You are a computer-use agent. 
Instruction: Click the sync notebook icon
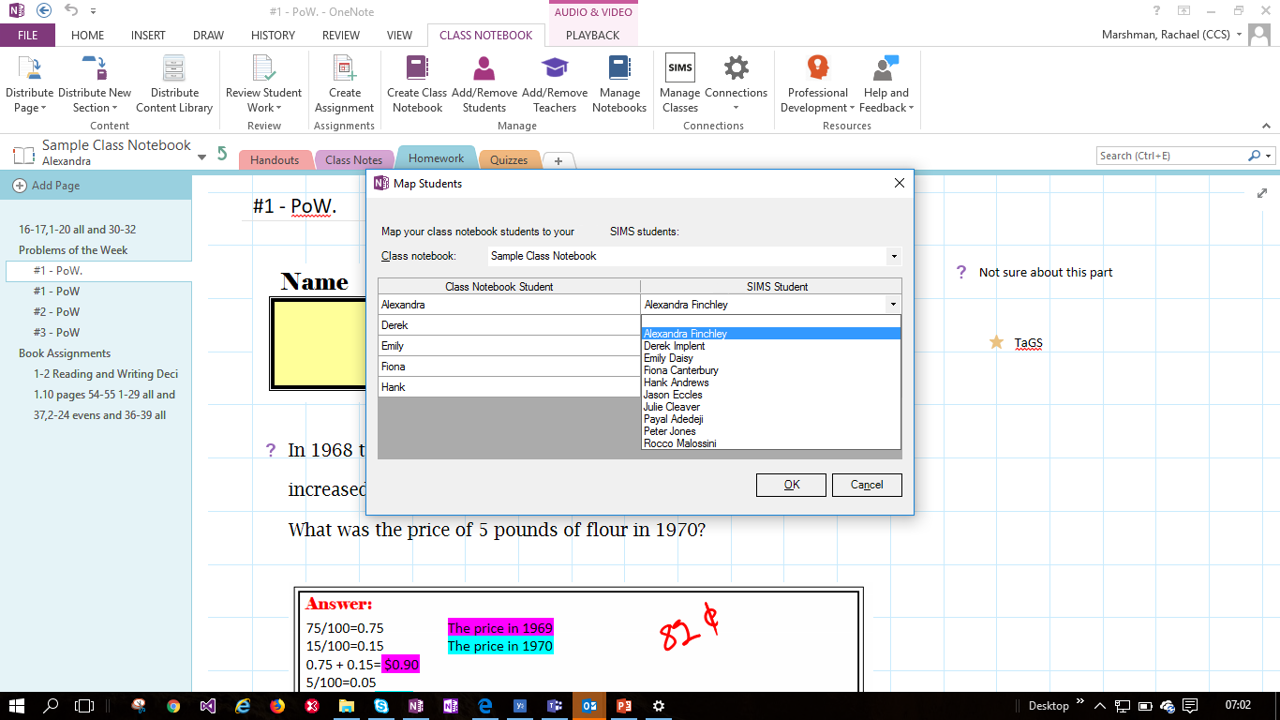(222, 154)
